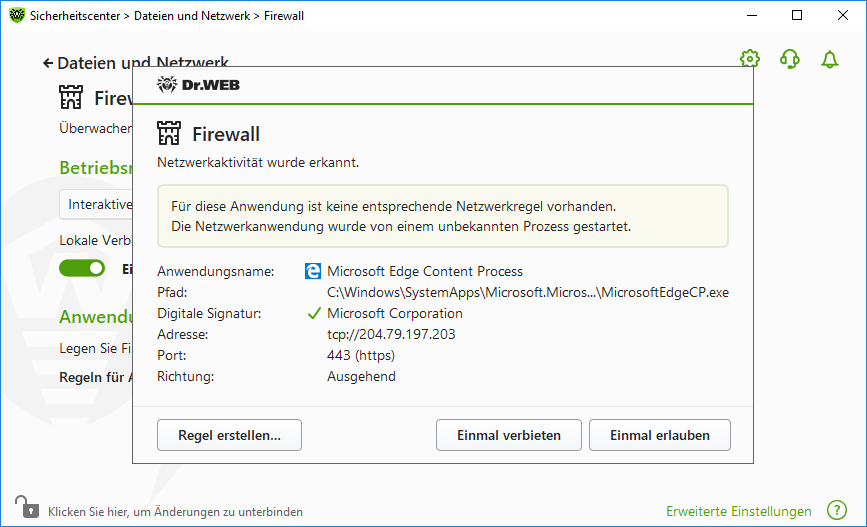Click the settings gear icon
The height and width of the screenshot is (527, 867).
pos(749,59)
